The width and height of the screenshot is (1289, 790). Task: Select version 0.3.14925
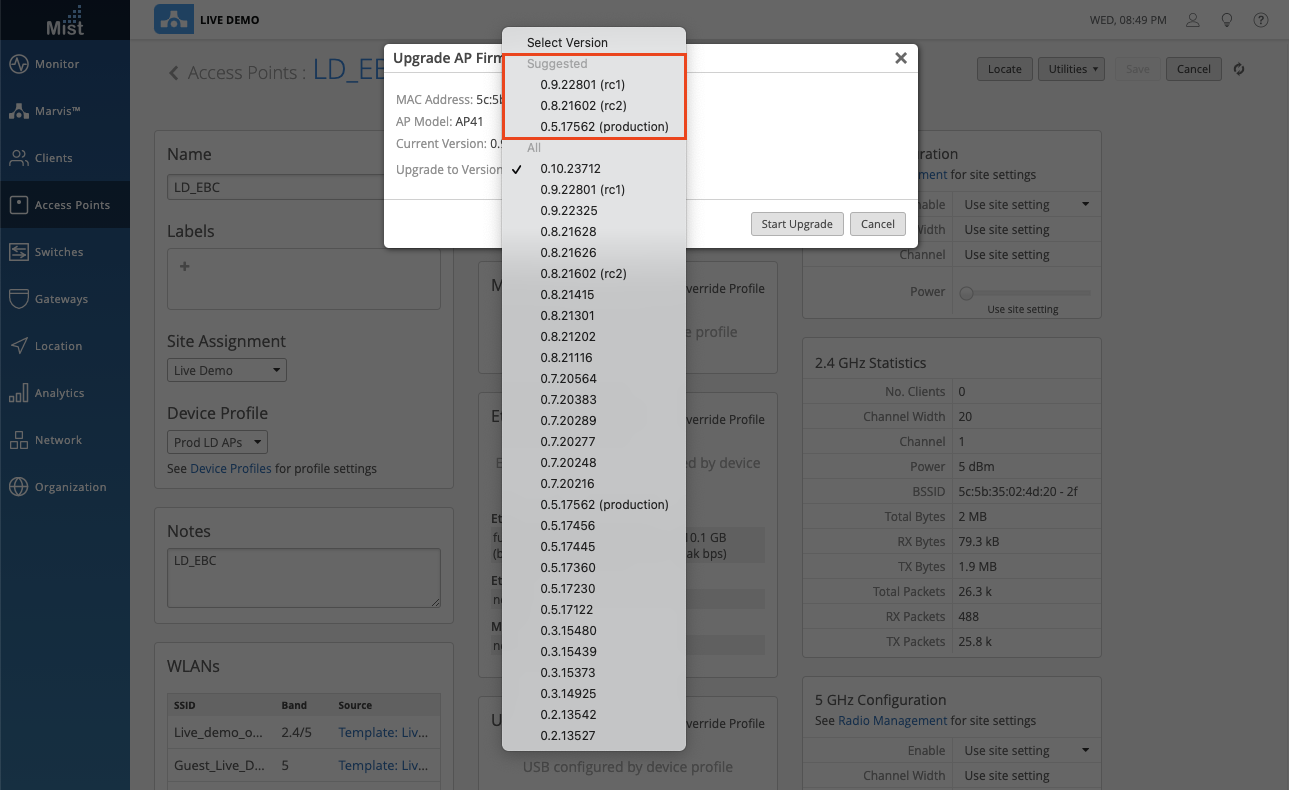(x=594, y=693)
